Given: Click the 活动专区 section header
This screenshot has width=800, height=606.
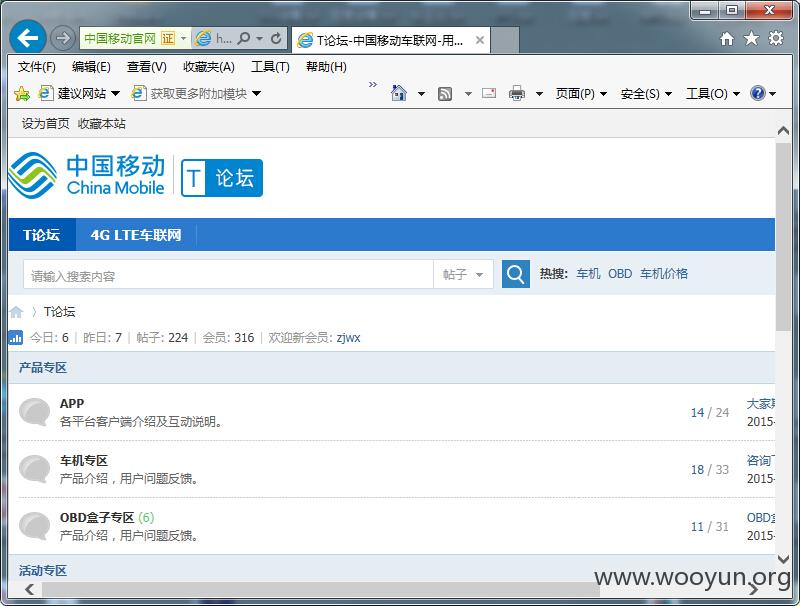Looking at the screenshot, I should point(43,570).
